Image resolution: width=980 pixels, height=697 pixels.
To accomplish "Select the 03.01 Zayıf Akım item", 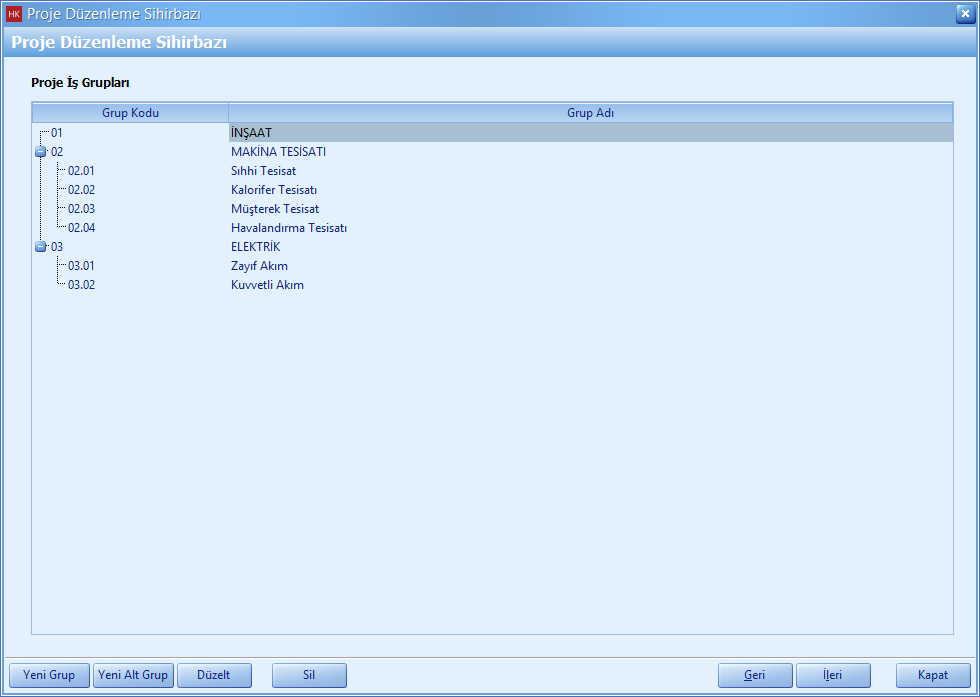I will (259, 266).
